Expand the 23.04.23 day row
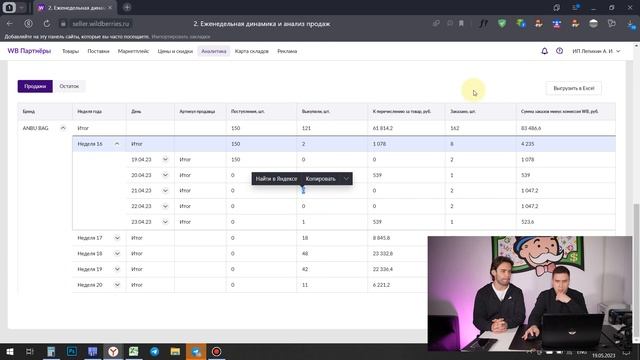The width and height of the screenshot is (640, 360). coord(165,222)
